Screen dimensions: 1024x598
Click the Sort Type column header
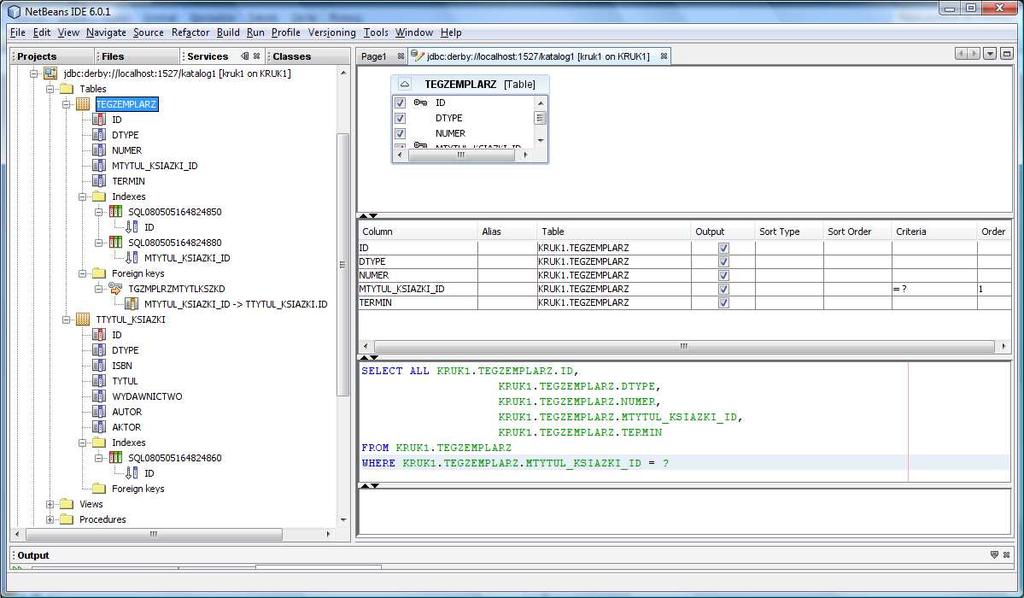click(x=789, y=231)
